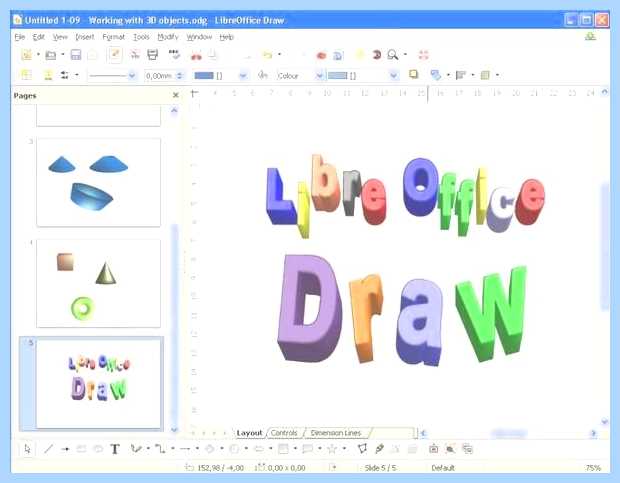Expand the New document dropdown arrow
The height and width of the screenshot is (483, 620).
(x=38, y=55)
